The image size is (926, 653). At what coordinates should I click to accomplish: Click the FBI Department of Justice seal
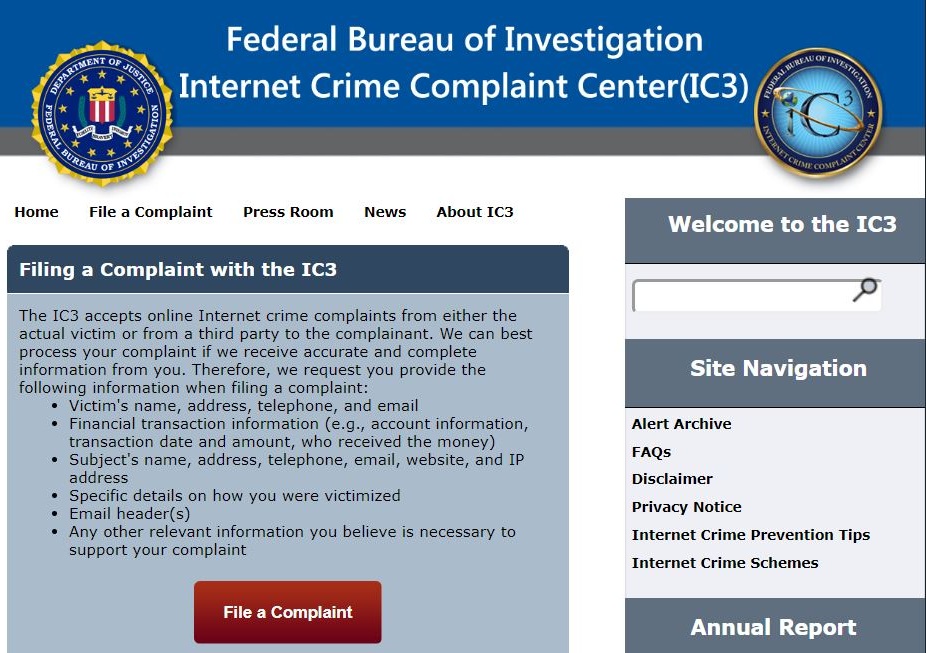pyautogui.click(x=102, y=113)
